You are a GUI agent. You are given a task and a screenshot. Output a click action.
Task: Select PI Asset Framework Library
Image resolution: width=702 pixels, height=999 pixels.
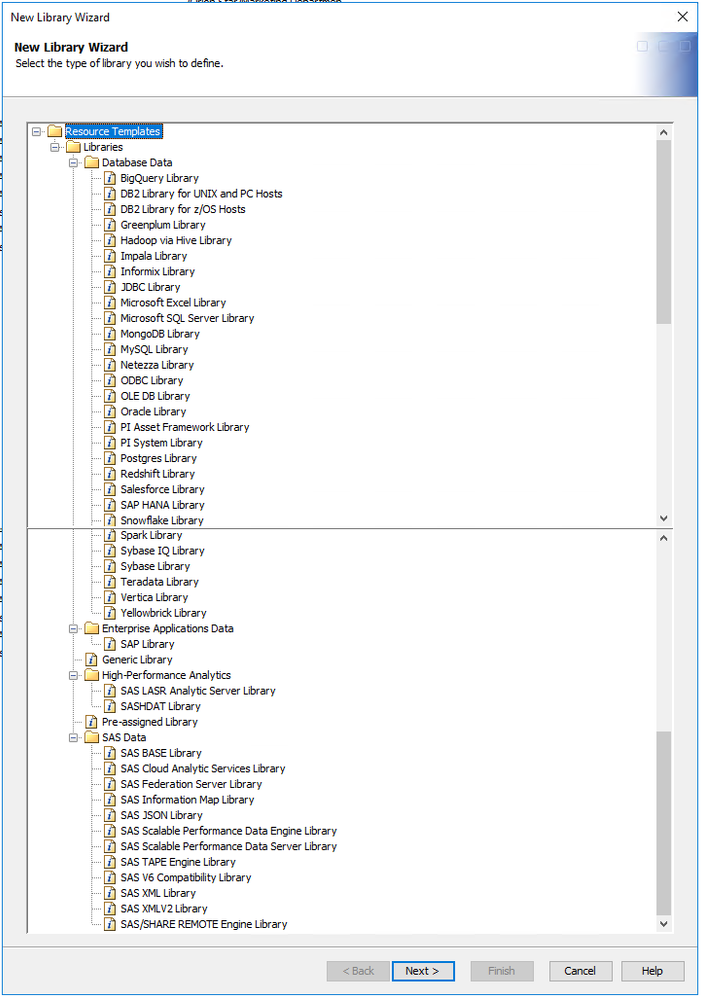point(185,427)
